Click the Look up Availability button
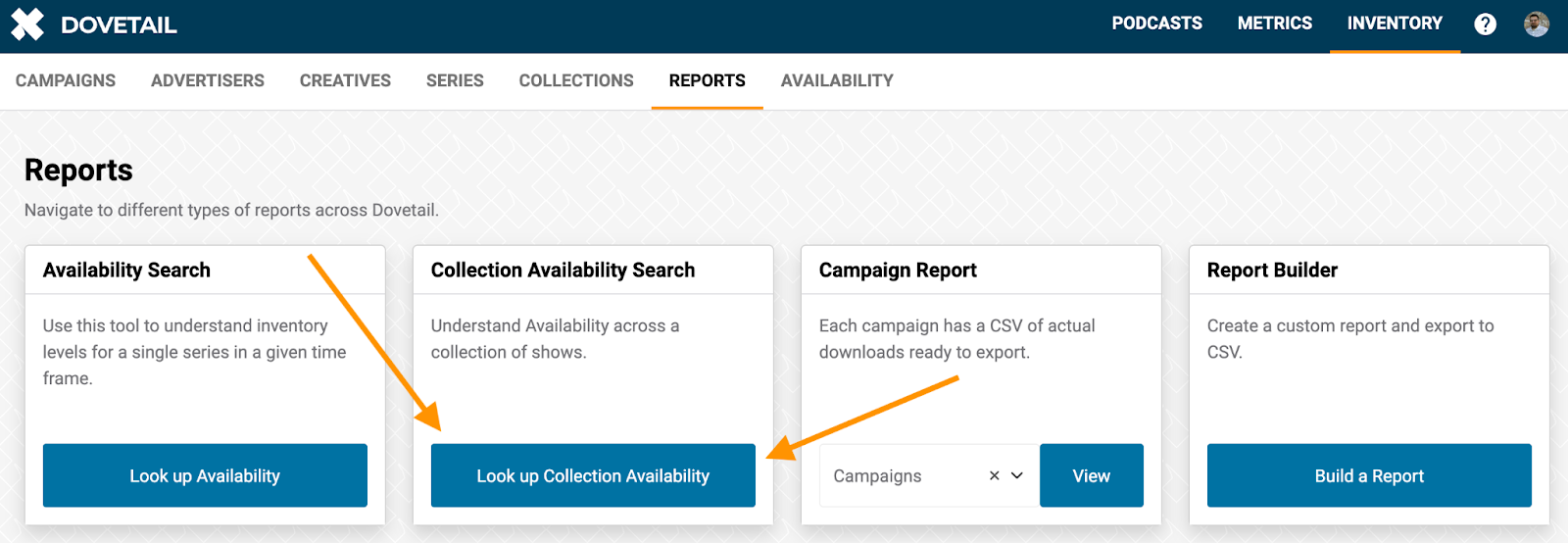Viewport: 1568px width, 543px height. [205, 475]
